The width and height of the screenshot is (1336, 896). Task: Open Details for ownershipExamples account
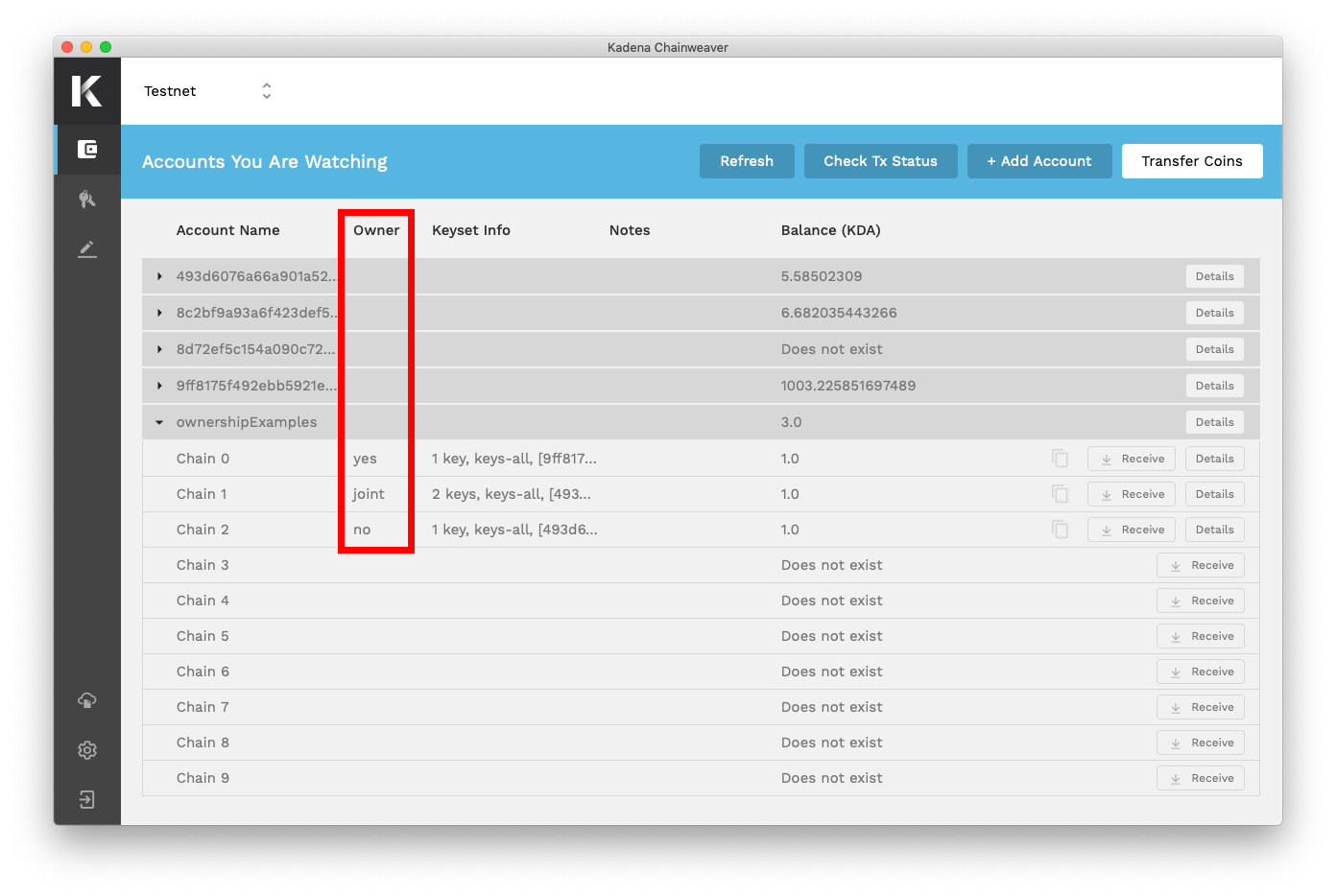pyautogui.click(x=1214, y=422)
